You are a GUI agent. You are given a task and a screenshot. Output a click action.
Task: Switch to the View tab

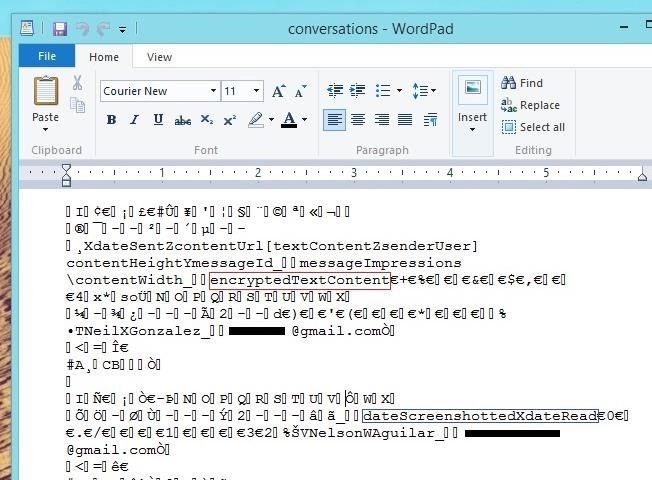pyautogui.click(x=159, y=57)
